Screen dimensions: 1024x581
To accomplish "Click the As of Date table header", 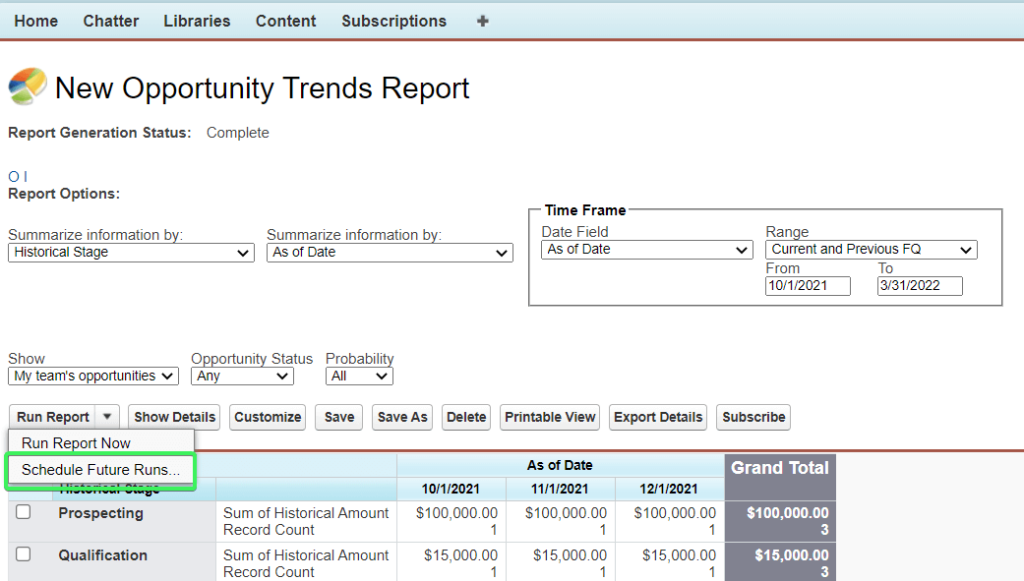I will 560,465.
